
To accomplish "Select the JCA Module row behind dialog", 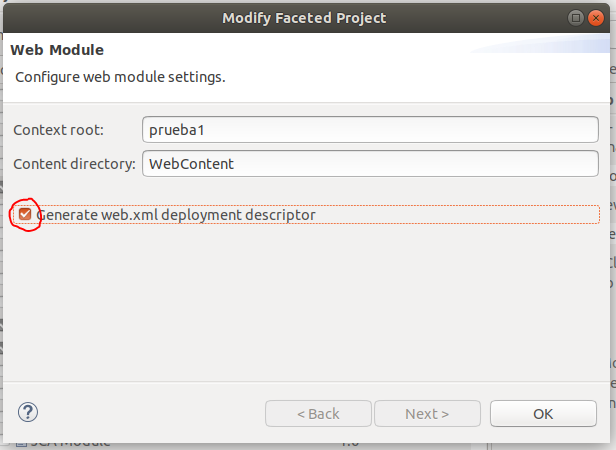I will pyautogui.click(x=244, y=443).
